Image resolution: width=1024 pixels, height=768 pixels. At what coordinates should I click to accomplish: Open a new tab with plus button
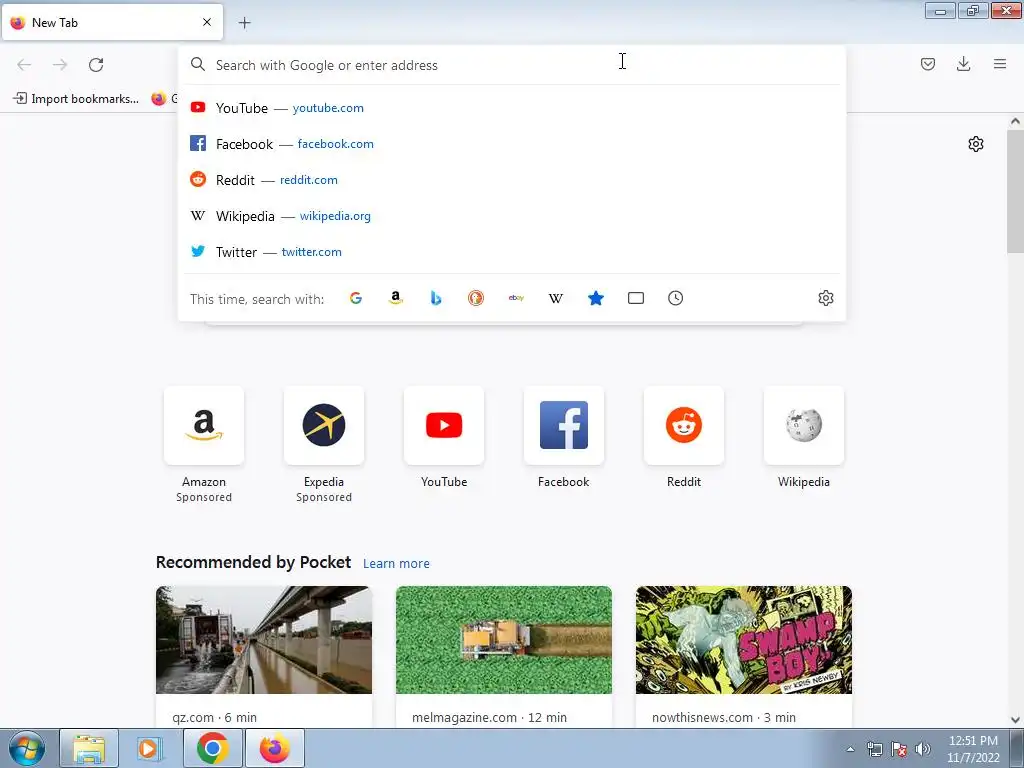244,23
